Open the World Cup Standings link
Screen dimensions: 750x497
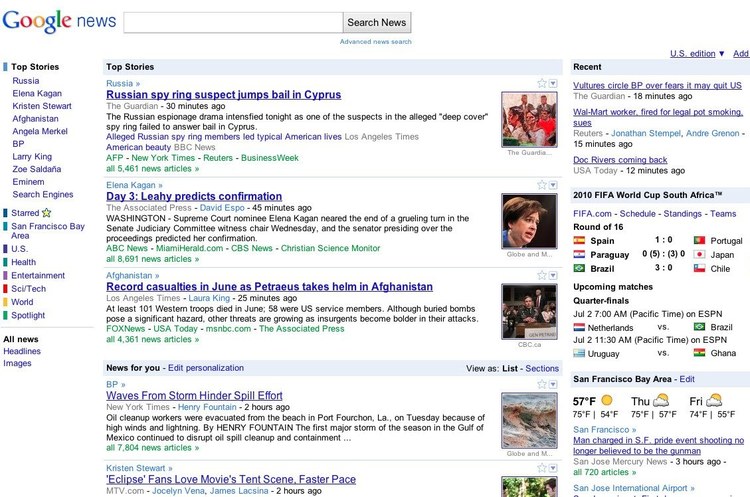click(x=682, y=213)
